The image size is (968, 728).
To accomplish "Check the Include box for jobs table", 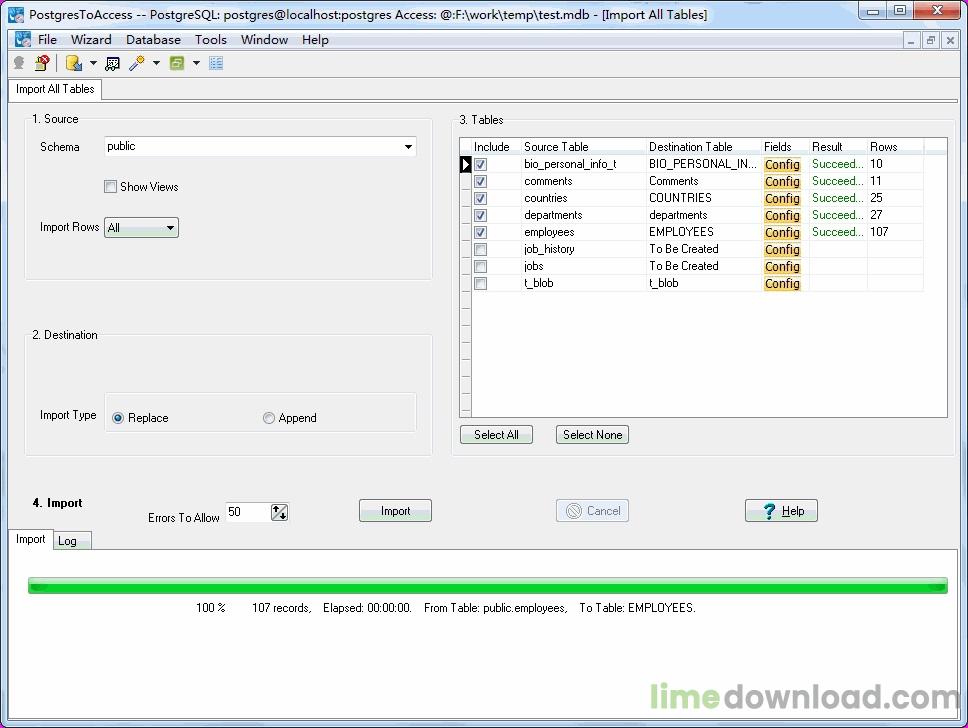I will point(481,267).
